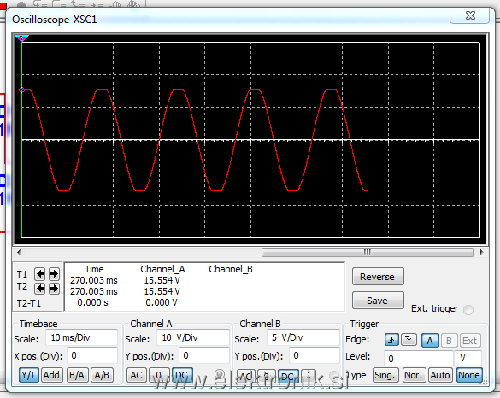The image size is (500, 398).
Task: Select falling edge trigger icon
Action: pyautogui.click(x=409, y=340)
